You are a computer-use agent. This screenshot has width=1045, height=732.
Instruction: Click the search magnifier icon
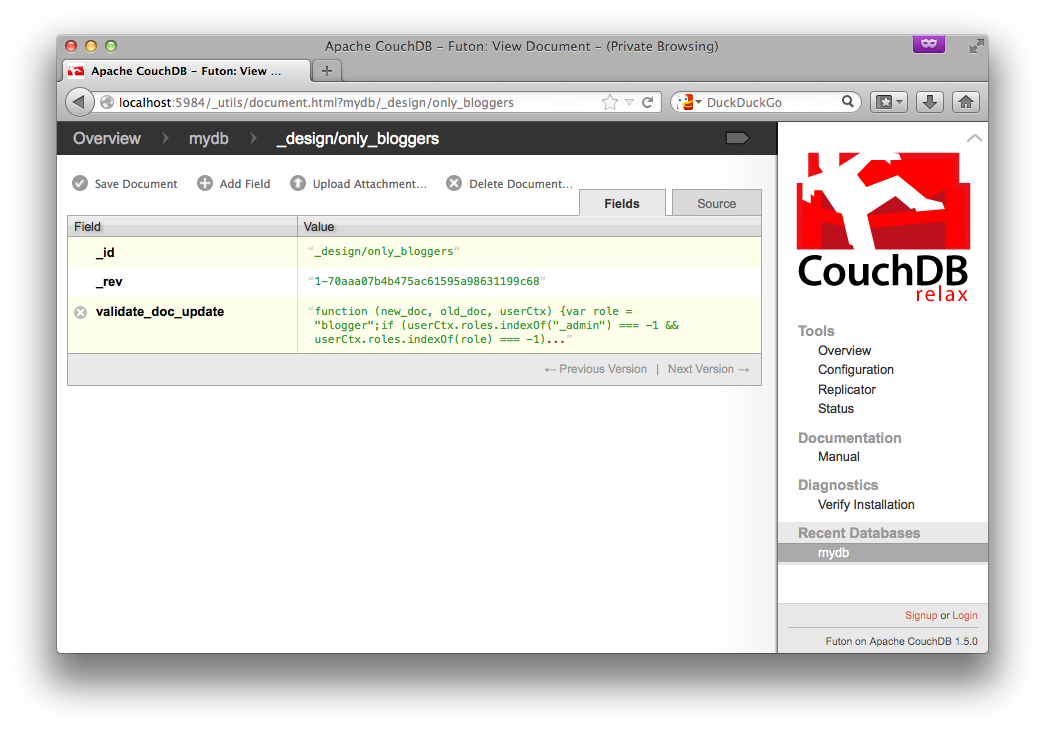[847, 101]
